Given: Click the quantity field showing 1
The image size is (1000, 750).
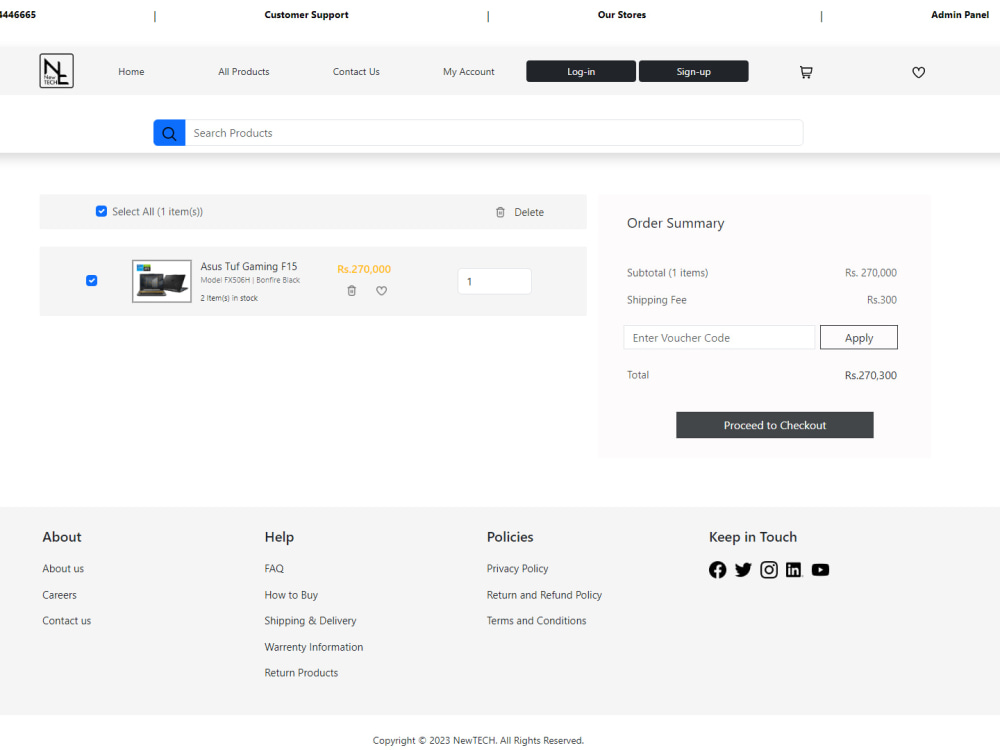Looking at the screenshot, I should (494, 281).
